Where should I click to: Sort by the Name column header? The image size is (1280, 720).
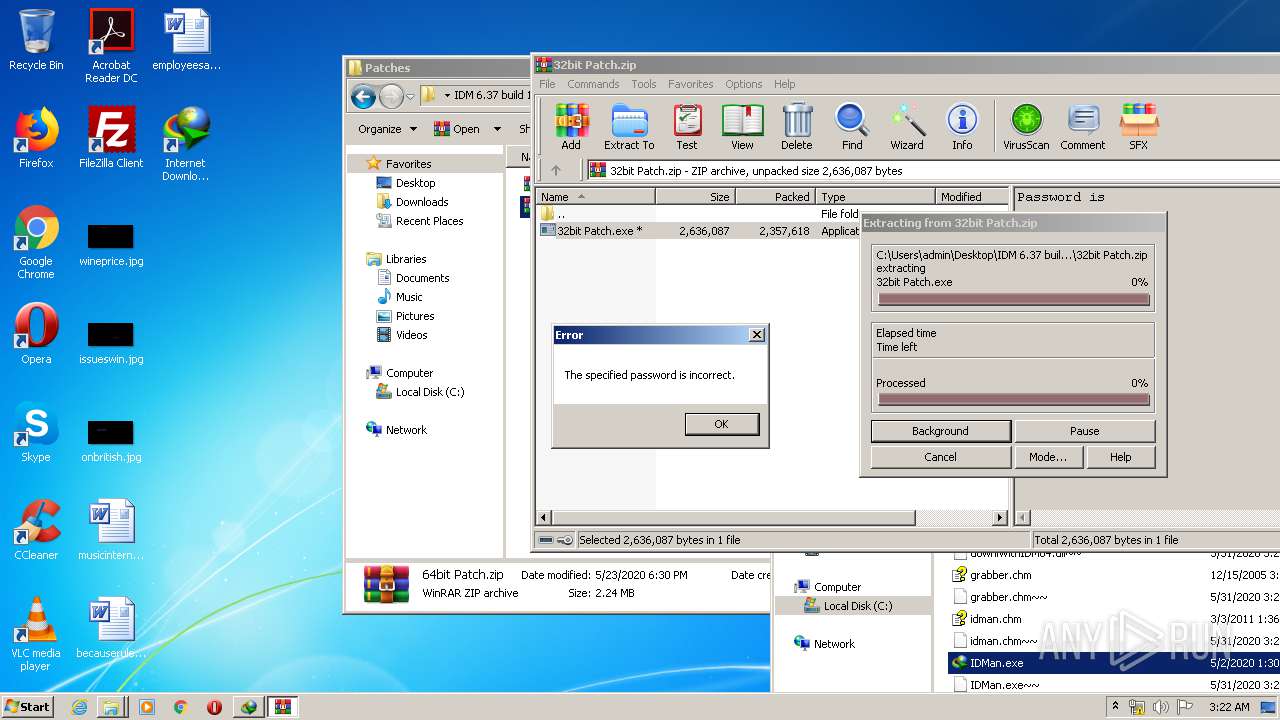tap(595, 197)
